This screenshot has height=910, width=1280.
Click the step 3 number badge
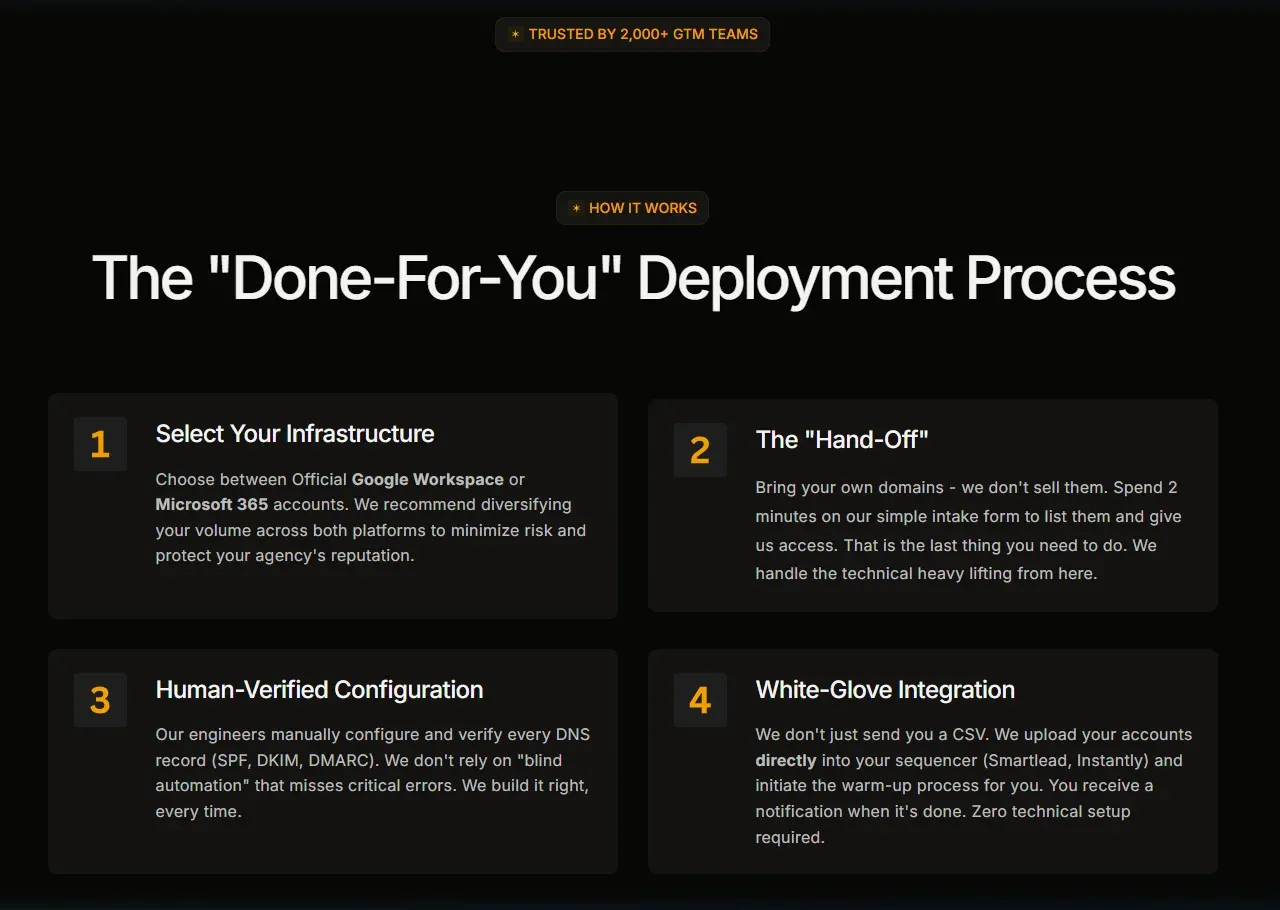pos(100,700)
